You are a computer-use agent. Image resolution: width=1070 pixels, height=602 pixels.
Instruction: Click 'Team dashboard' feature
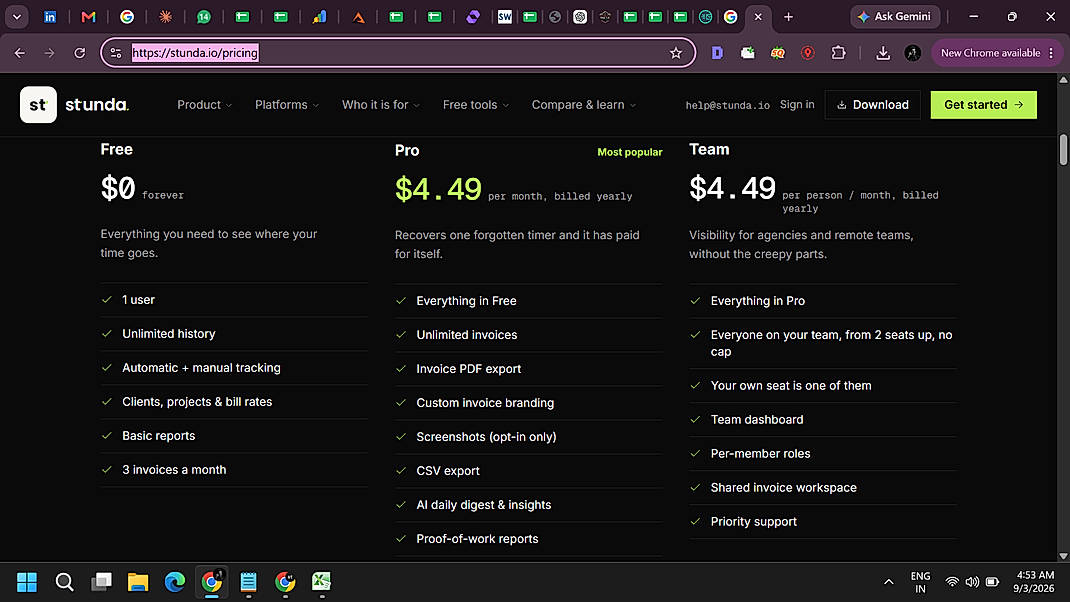(823, 420)
